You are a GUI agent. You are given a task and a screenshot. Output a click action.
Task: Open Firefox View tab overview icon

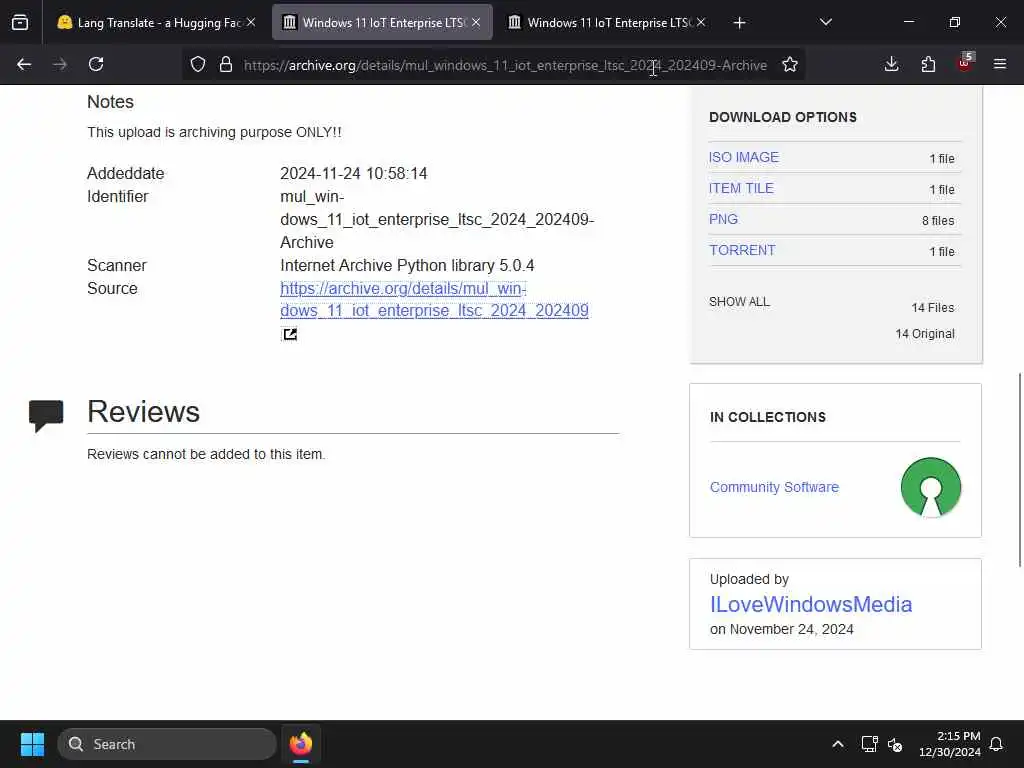coord(20,23)
